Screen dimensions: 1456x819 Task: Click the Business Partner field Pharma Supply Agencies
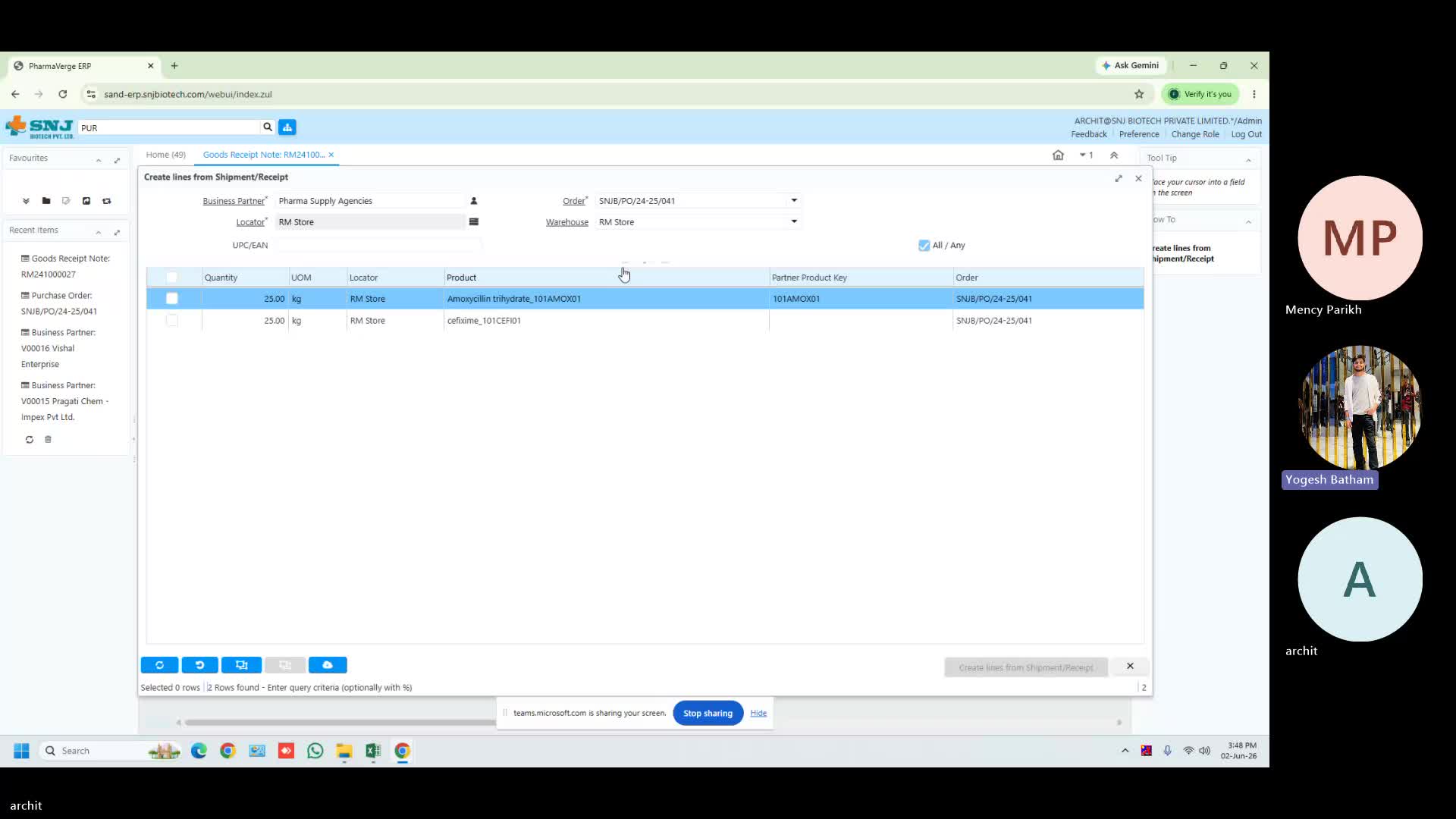pos(370,201)
